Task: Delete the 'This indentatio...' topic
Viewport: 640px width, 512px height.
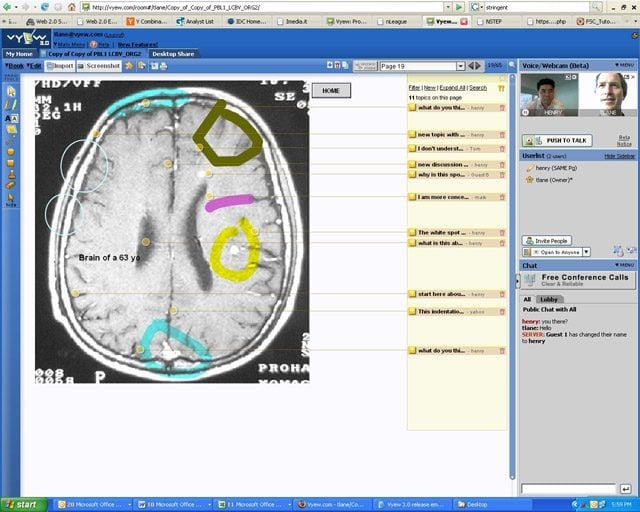Action: tap(502, 312)
